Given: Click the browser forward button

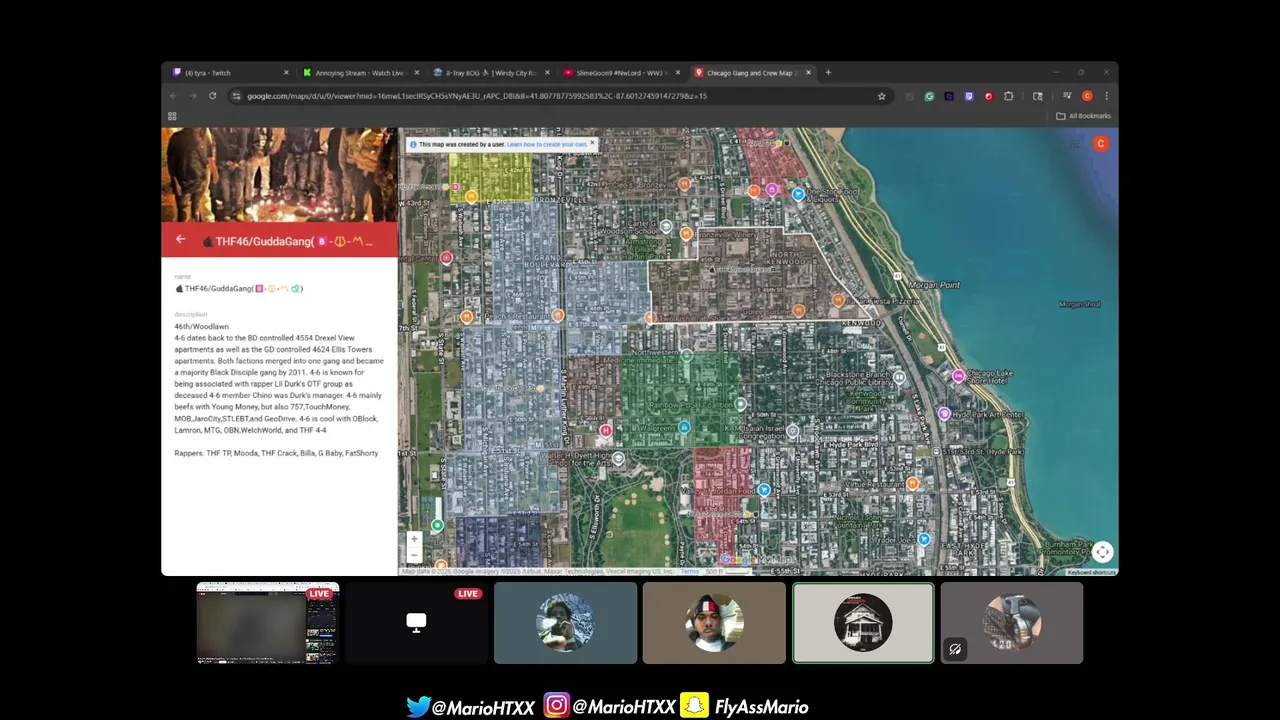Looking at the screenshot, I should click(193, 96).
